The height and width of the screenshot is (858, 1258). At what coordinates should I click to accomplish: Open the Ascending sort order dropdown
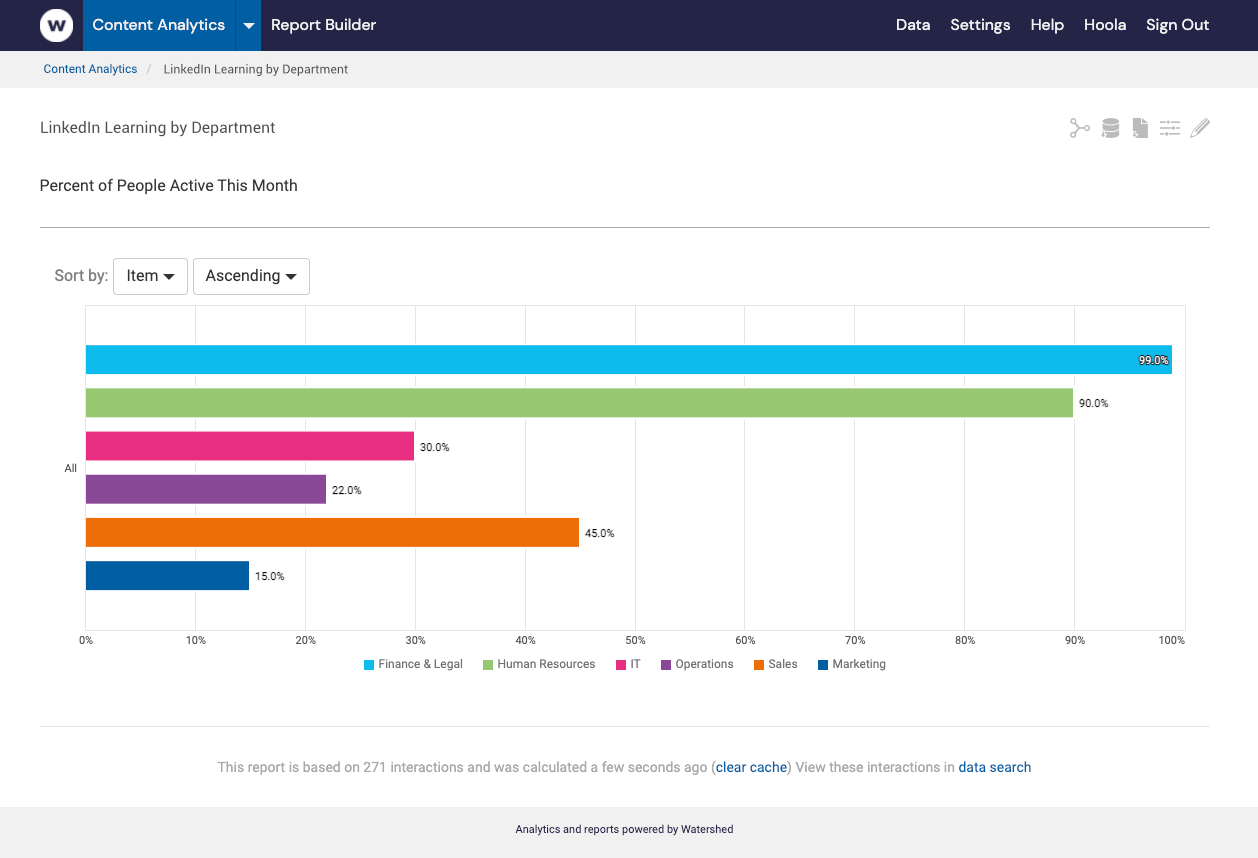[x=251, y=276]
